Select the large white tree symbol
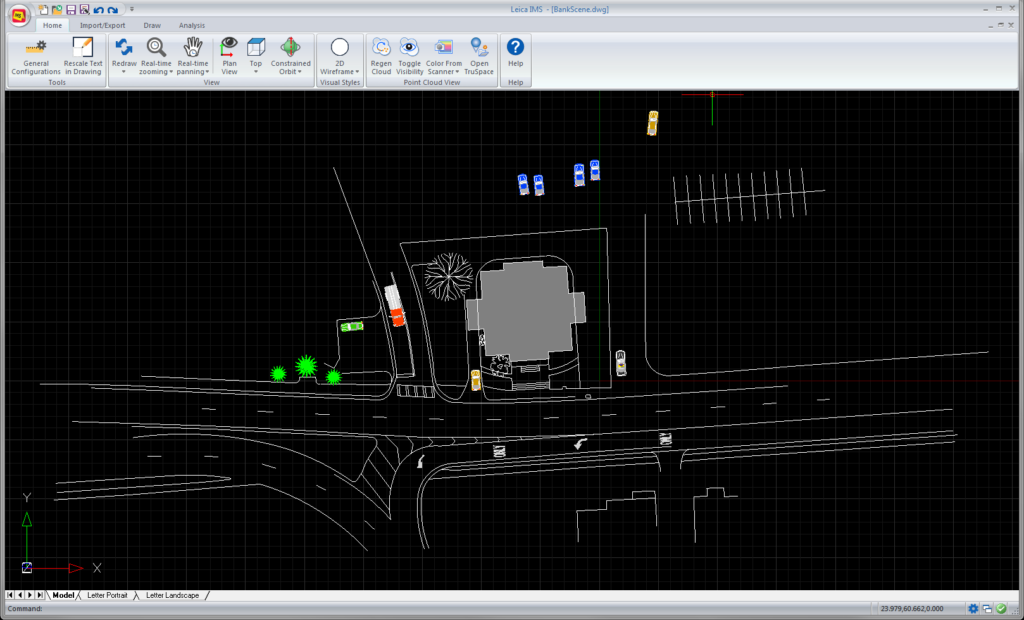The width and height of the screenshot is (1024, 620). click(x=449, y=277)
